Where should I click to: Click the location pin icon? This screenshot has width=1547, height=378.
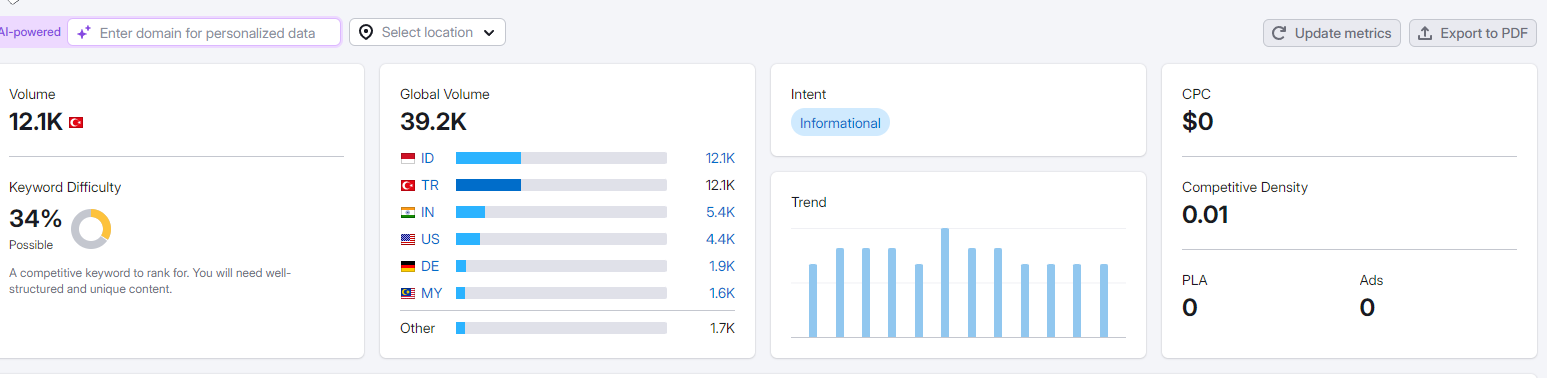(365, 32)
